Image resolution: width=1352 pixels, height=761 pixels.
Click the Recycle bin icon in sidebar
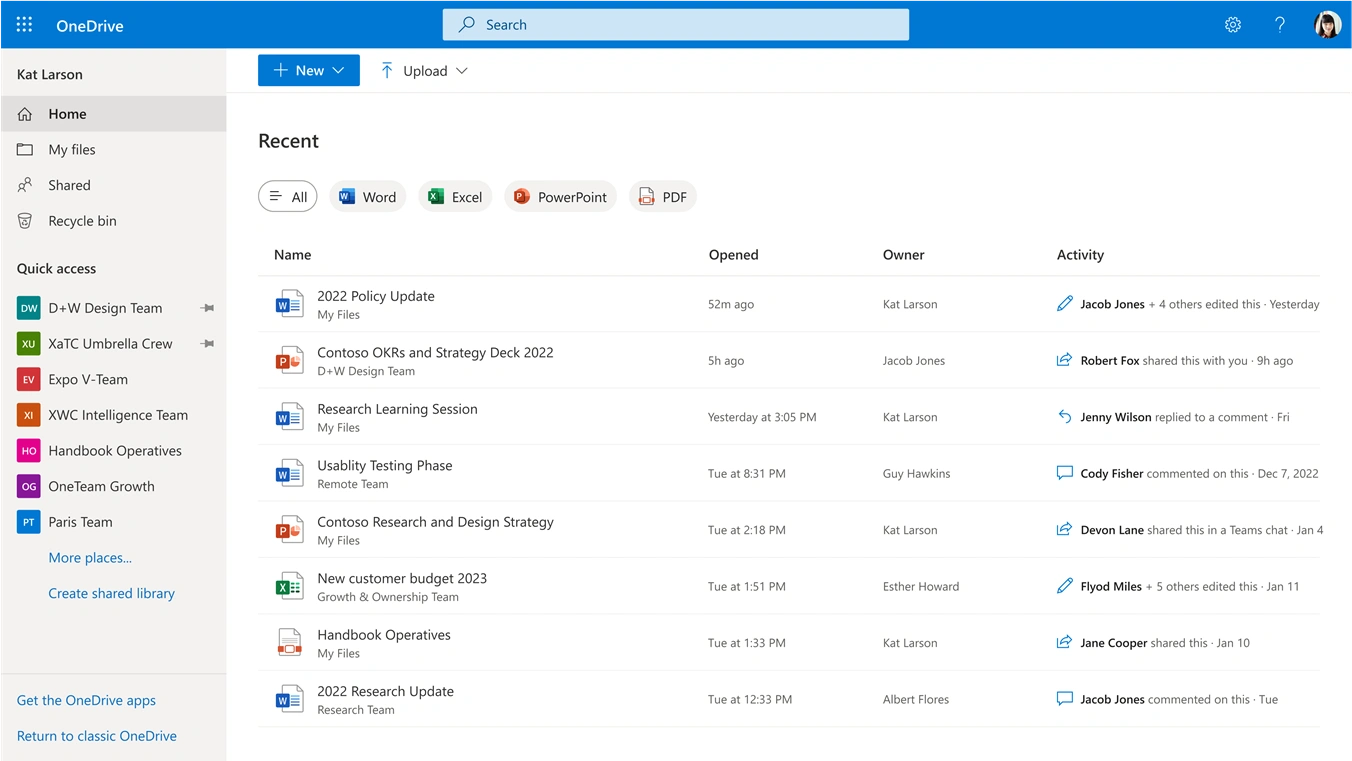tap(23, 220)
